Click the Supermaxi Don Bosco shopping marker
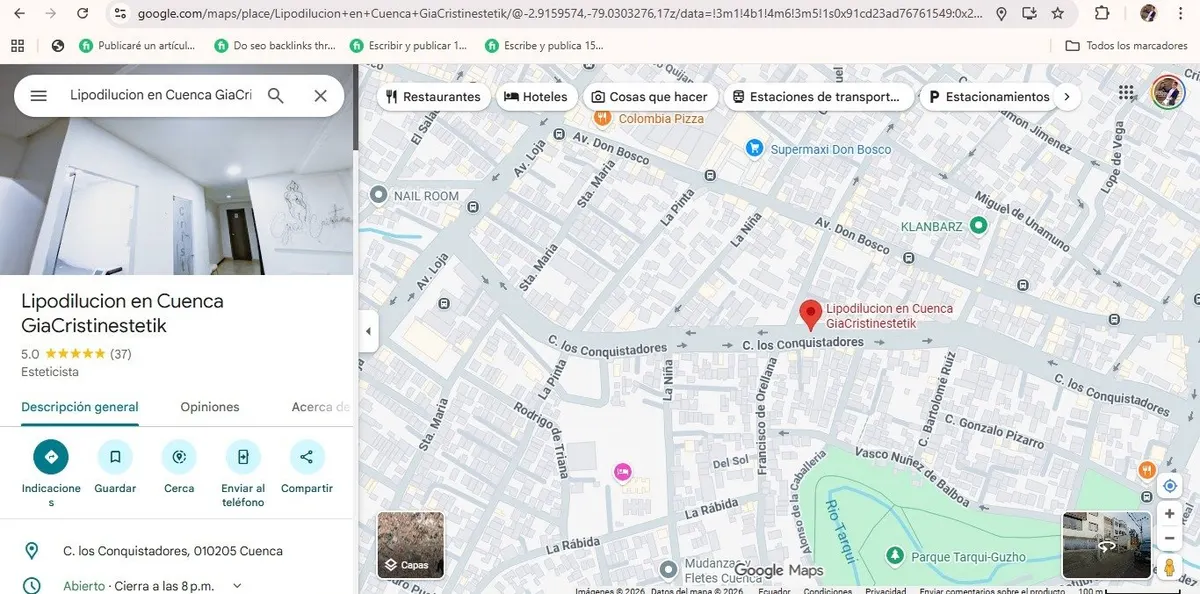The width and height of the screenshot is (1200, 594). 755,148
